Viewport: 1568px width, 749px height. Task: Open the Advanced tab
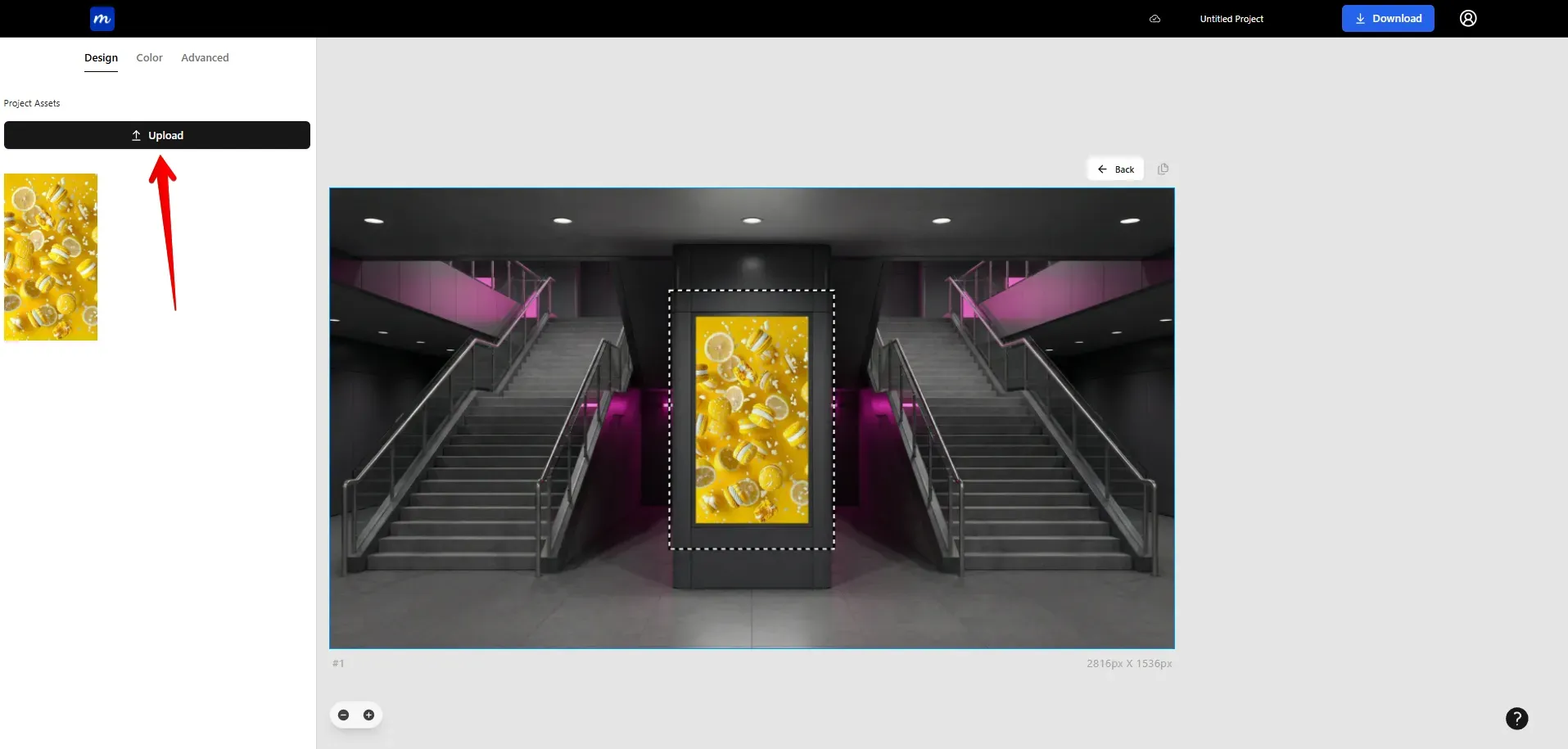(204, 57)
